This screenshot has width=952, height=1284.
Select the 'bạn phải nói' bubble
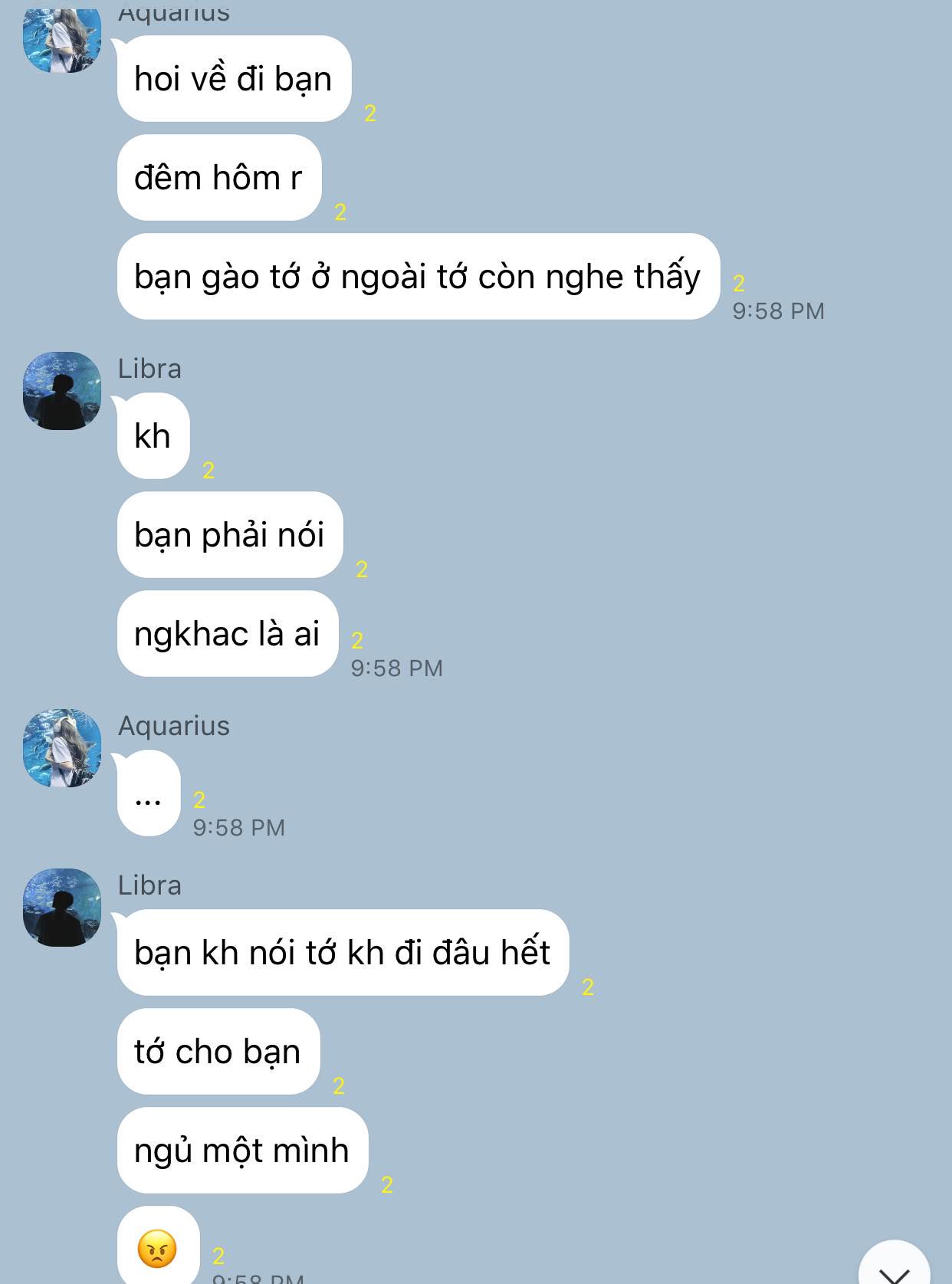[230, 534]
